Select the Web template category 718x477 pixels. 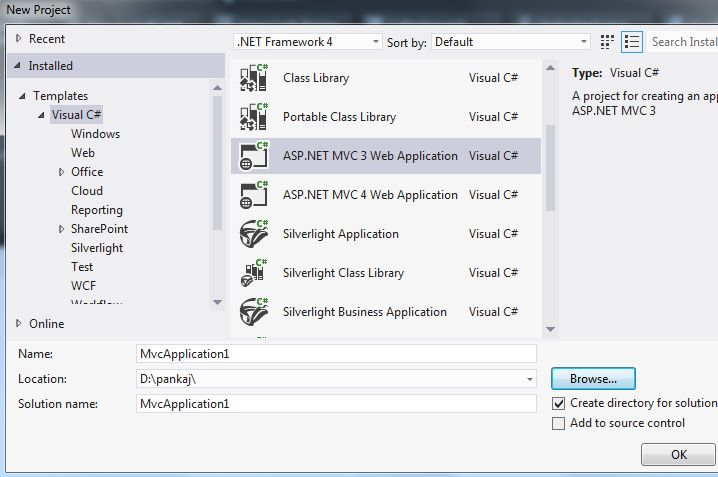click(x=83, y=153)
